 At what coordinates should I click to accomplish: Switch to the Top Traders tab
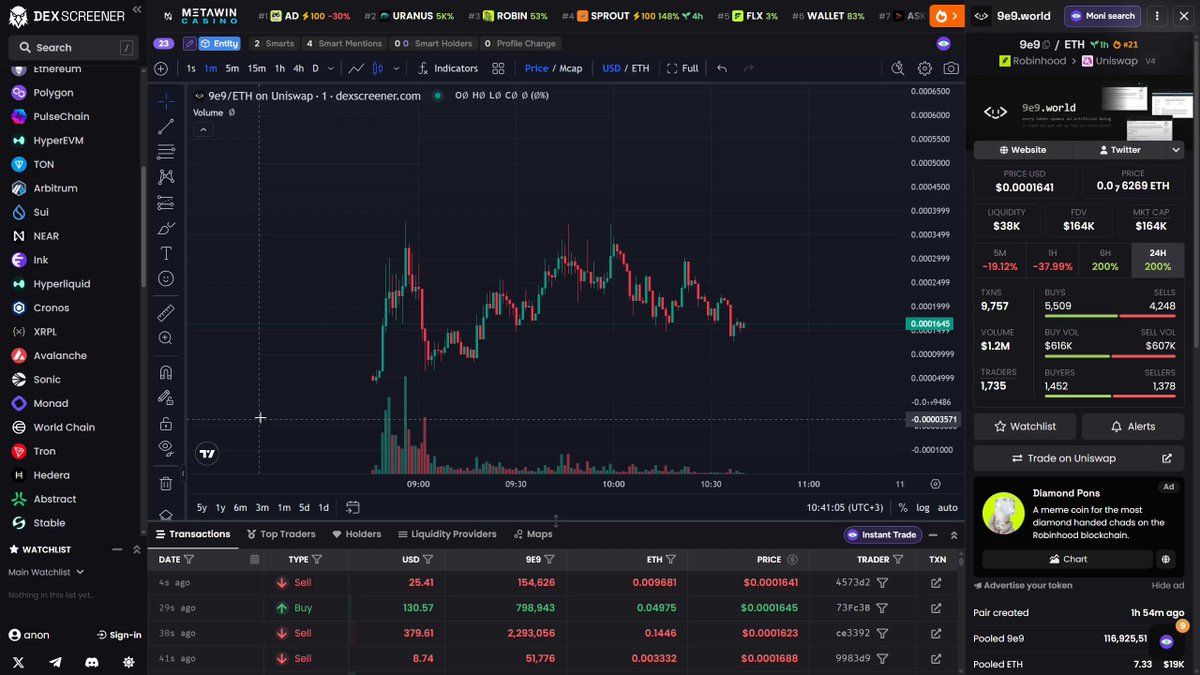pos(281,534)
